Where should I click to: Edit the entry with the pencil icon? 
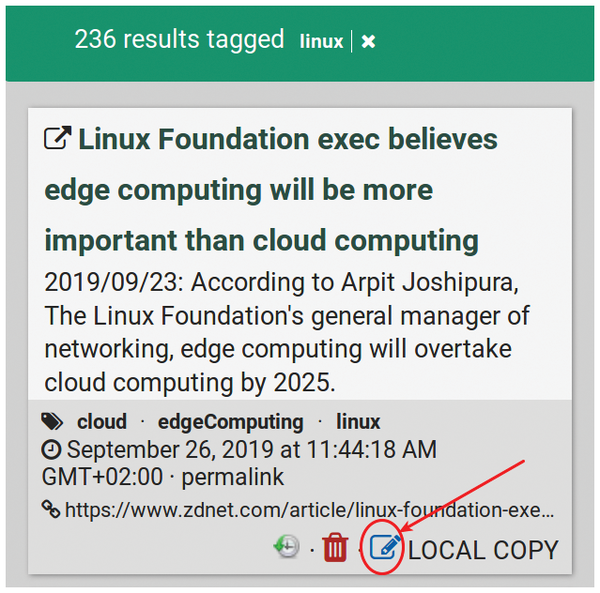[384, 548]
